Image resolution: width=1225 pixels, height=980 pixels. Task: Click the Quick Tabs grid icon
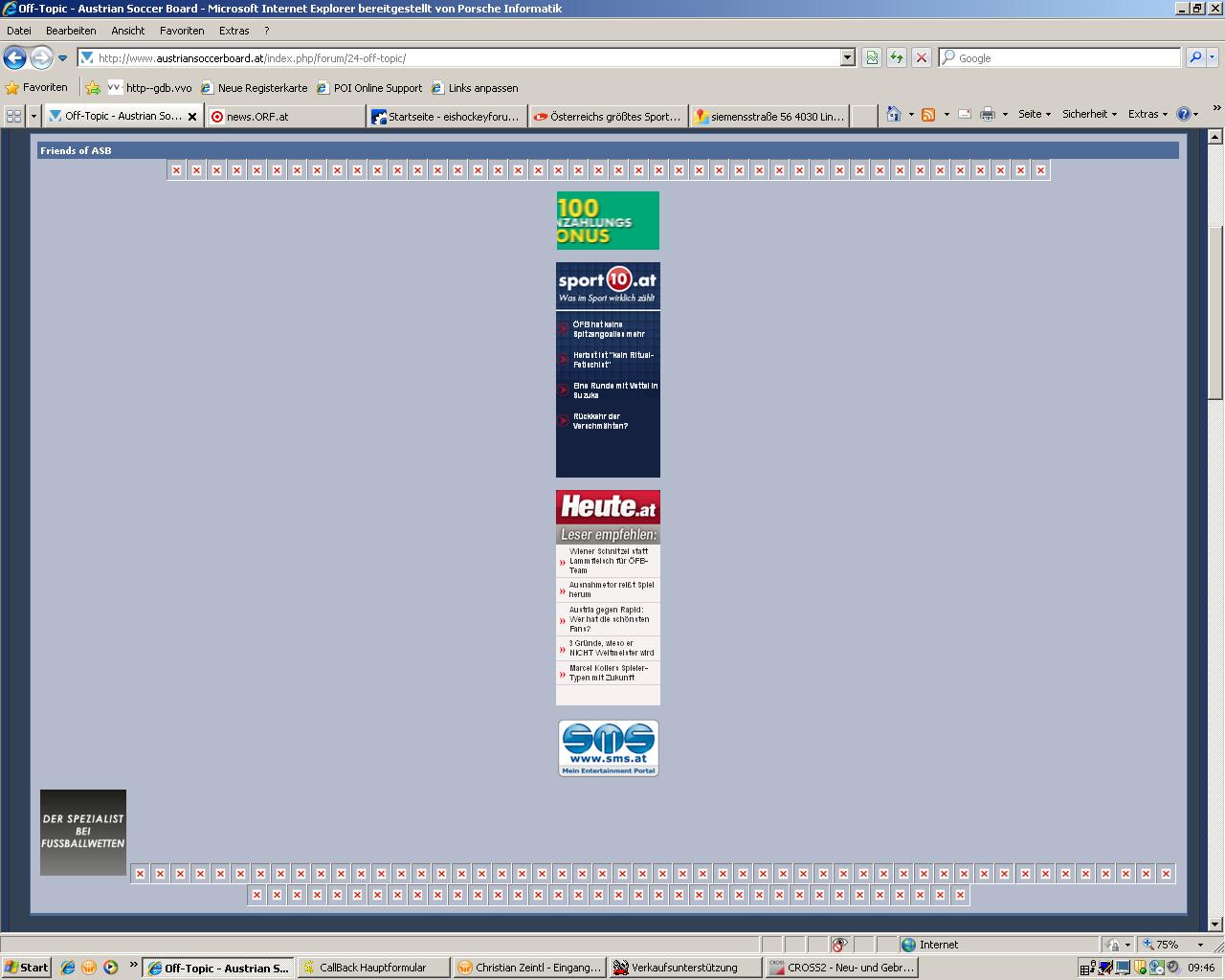[14, 116]
